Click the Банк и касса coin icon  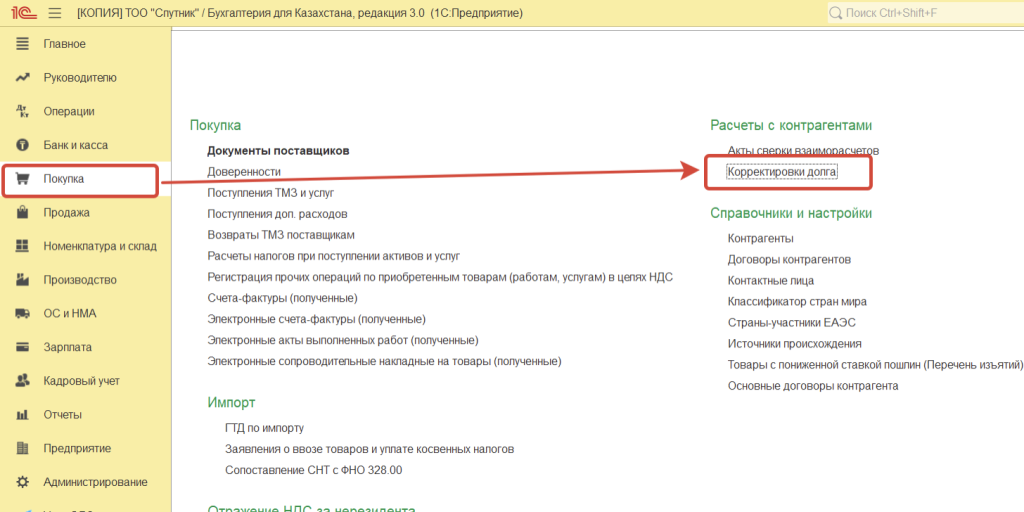[x=22, y=145]
